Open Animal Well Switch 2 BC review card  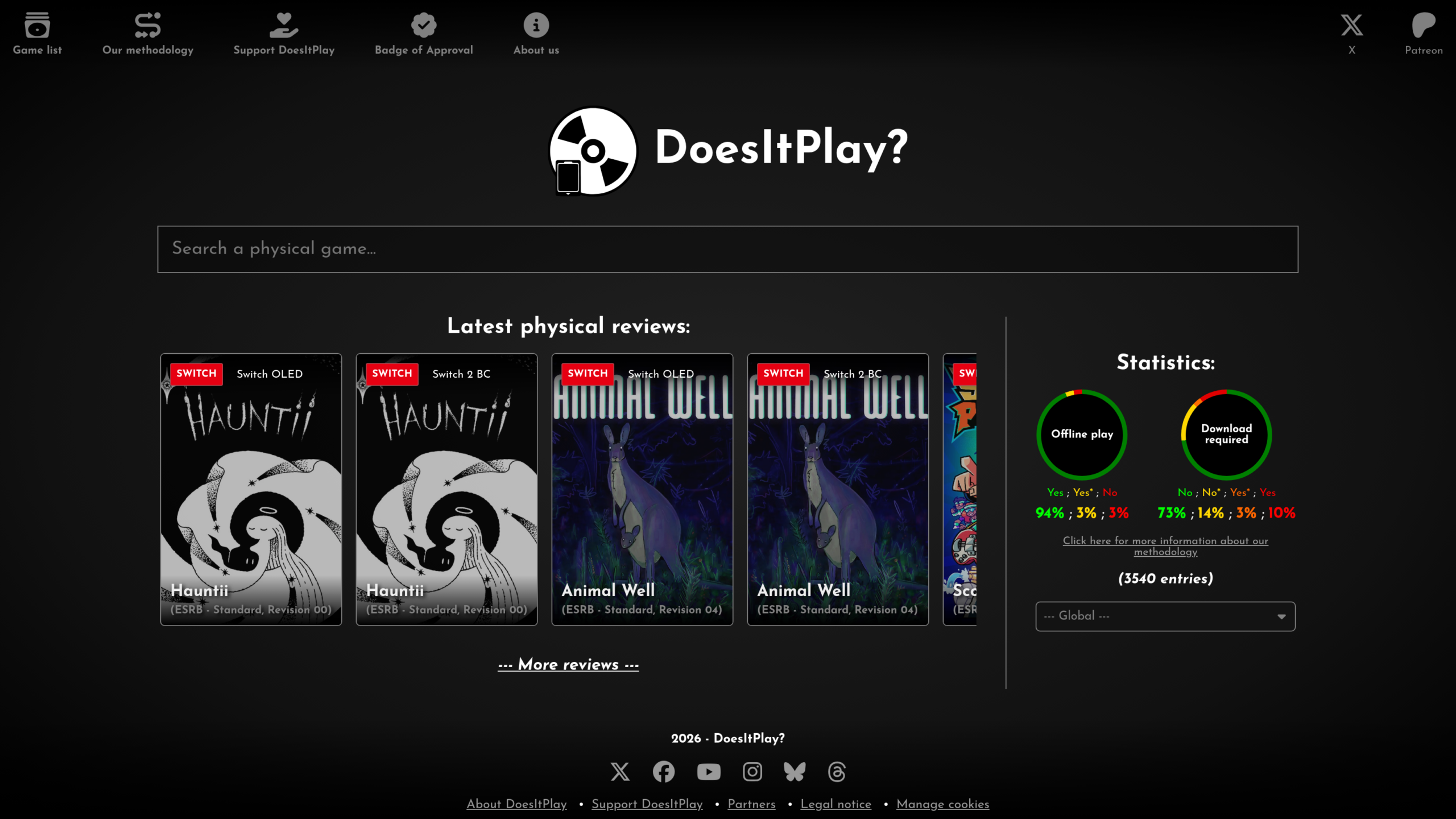click(838, 490)
